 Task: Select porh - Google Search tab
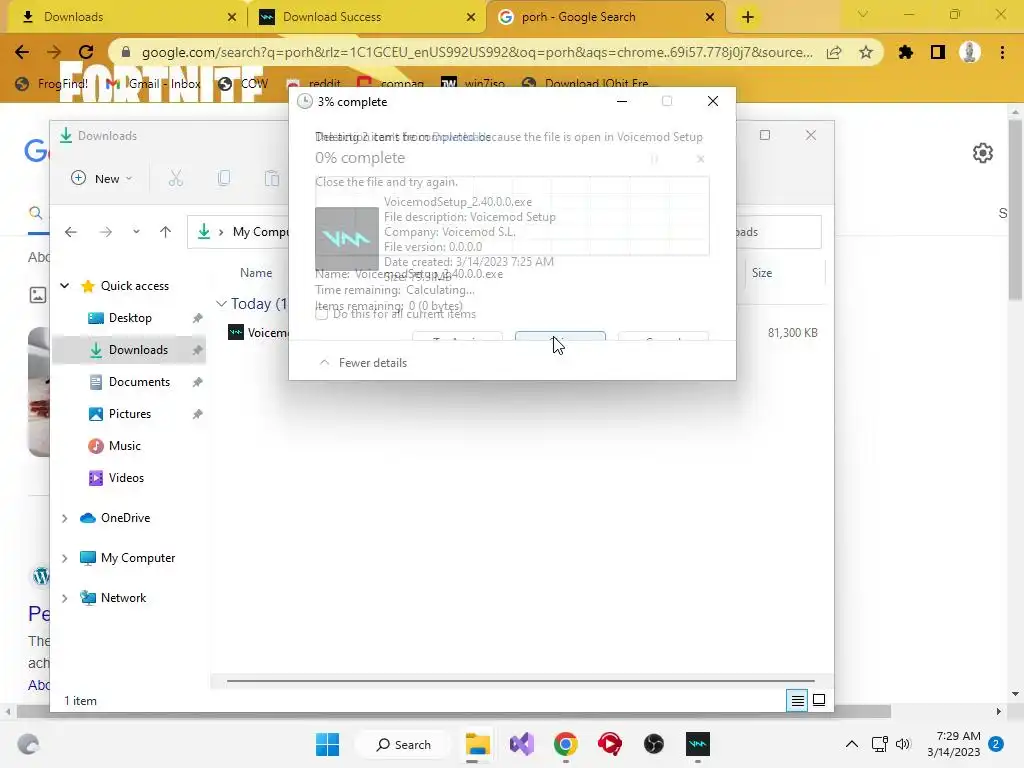pyautogui.click(x=606, y=17)
